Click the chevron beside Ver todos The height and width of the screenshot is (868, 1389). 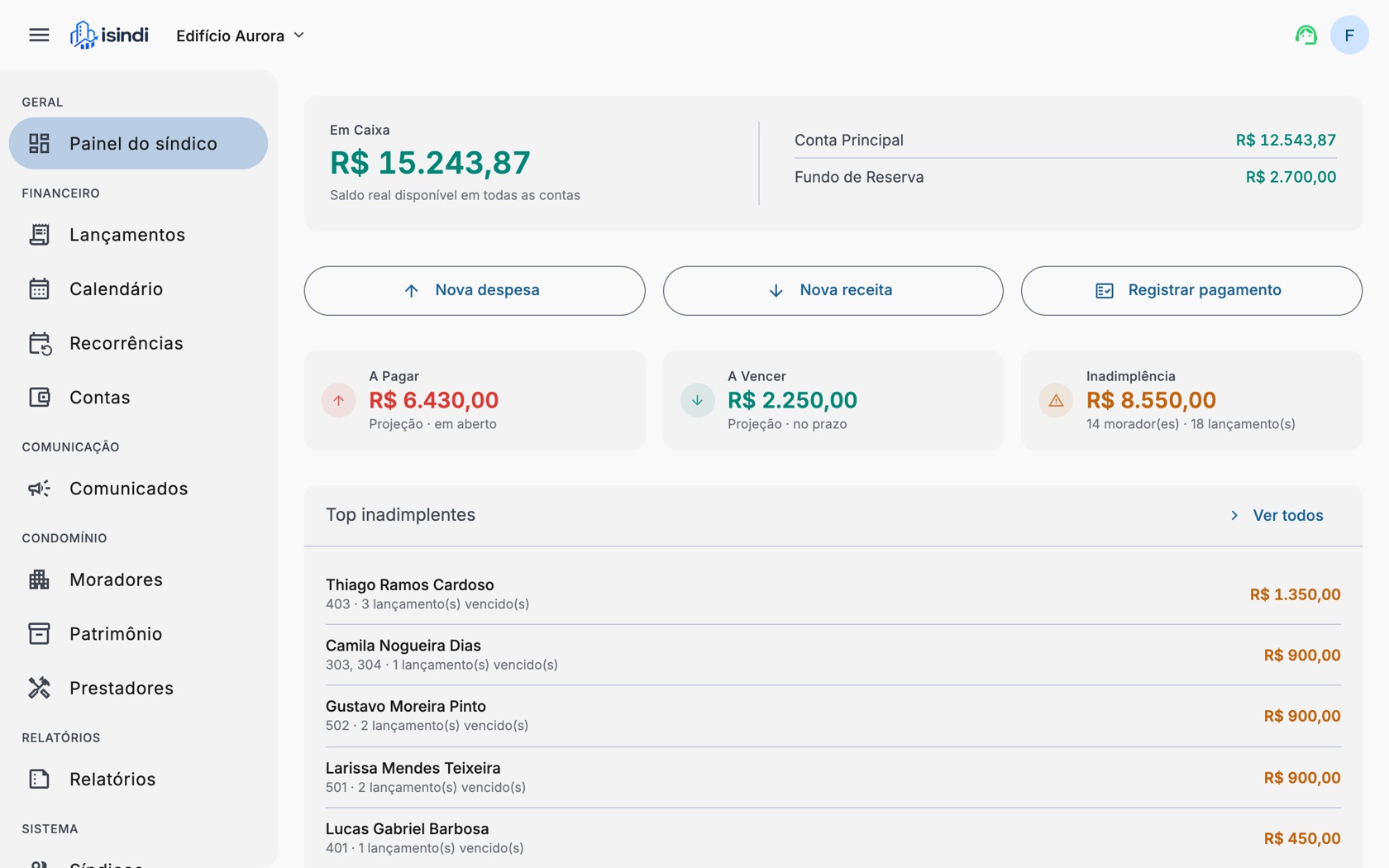tap(1234, 515)
